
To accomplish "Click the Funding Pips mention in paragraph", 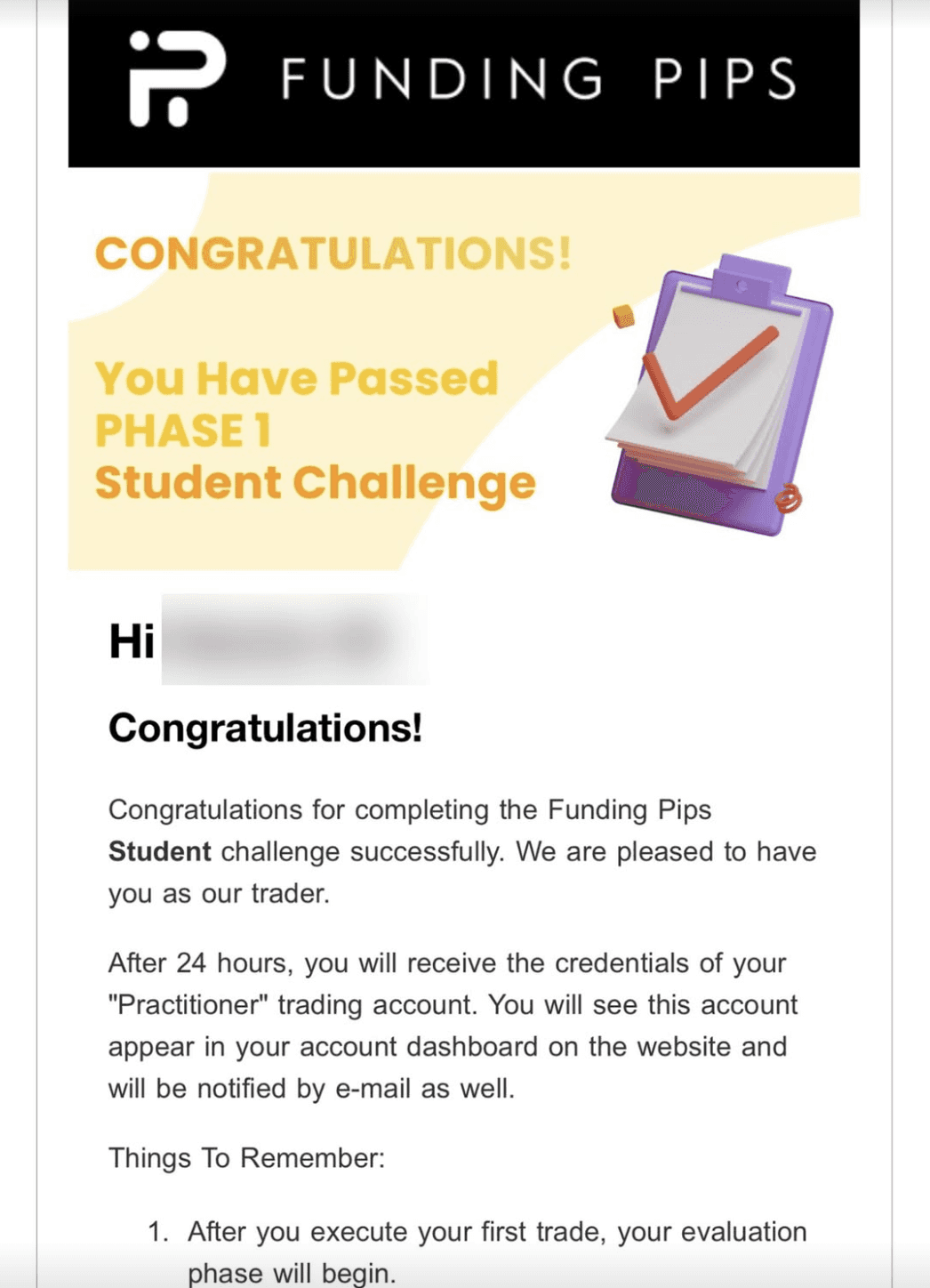I will coord(629,809).
